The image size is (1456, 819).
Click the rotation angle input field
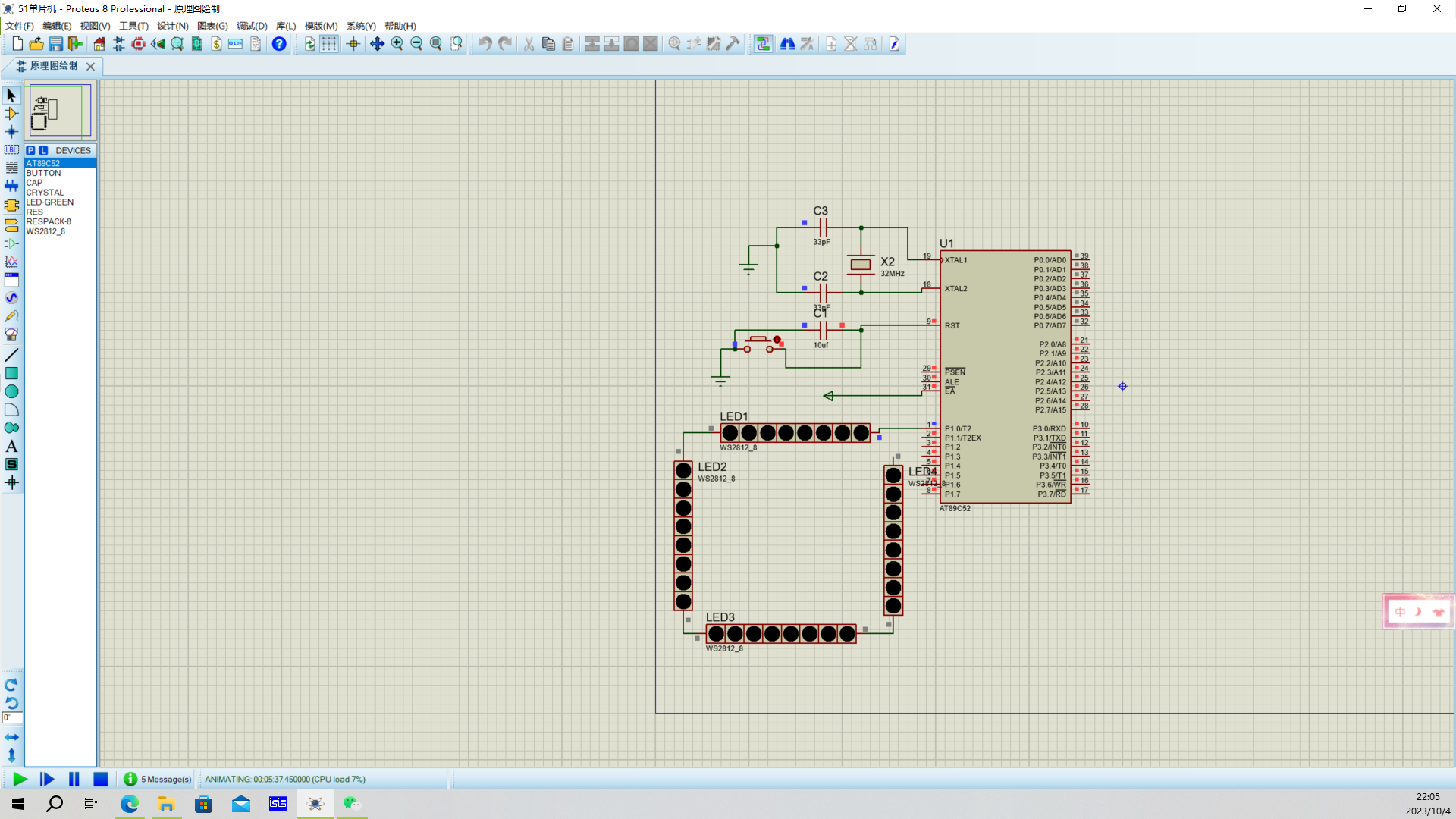pos(12,717)
